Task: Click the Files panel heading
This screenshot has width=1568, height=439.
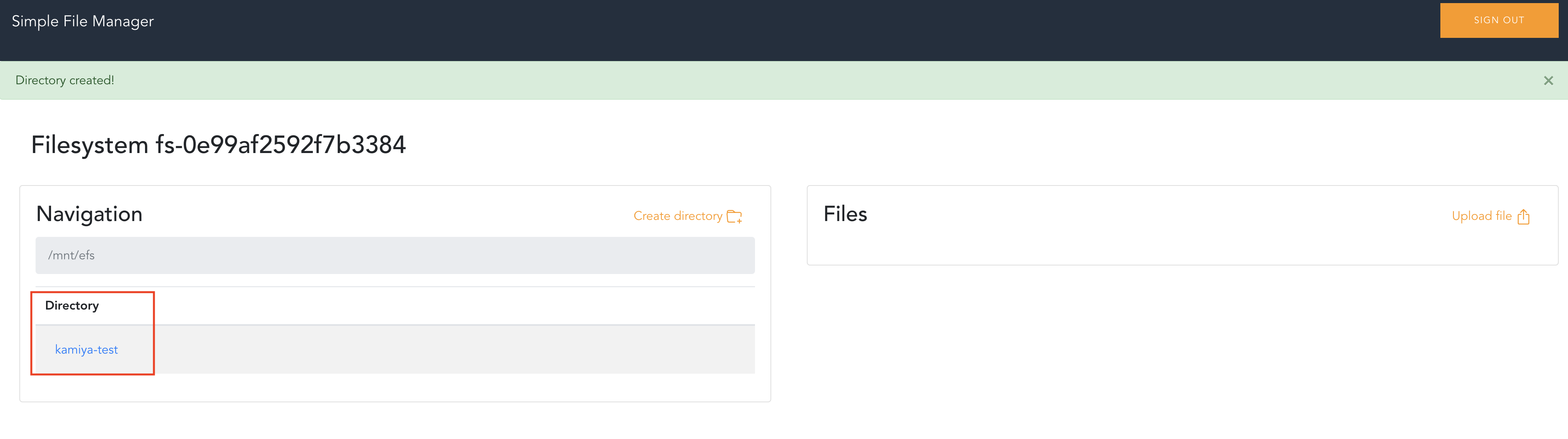Action: (845, 214)
